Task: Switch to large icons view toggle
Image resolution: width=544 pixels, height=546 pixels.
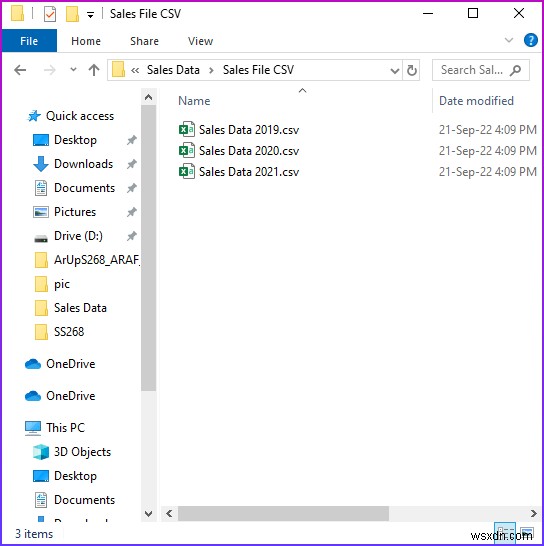Action: [x=527, y=533]
